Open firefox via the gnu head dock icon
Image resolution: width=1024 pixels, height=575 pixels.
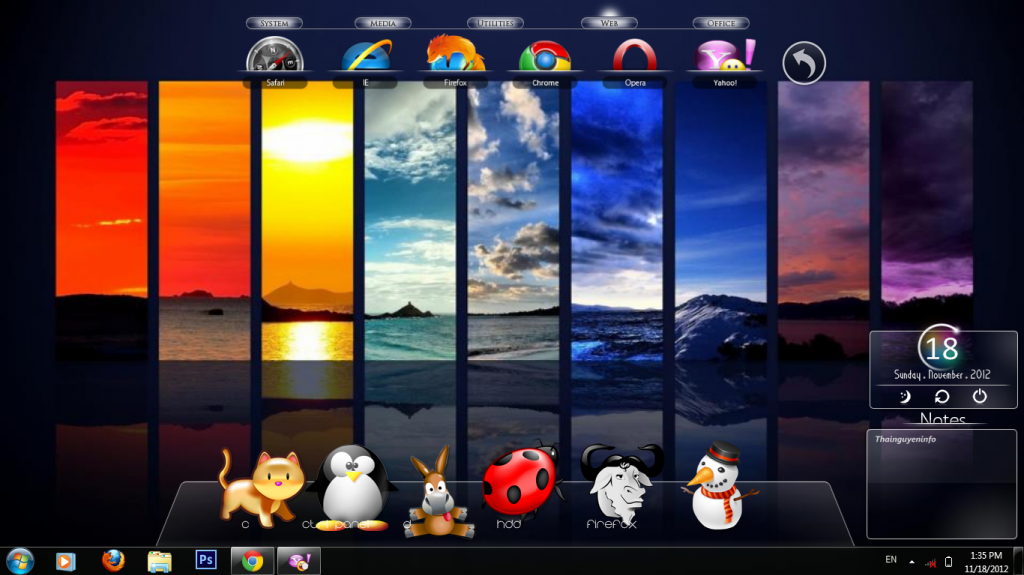[621, 482]
